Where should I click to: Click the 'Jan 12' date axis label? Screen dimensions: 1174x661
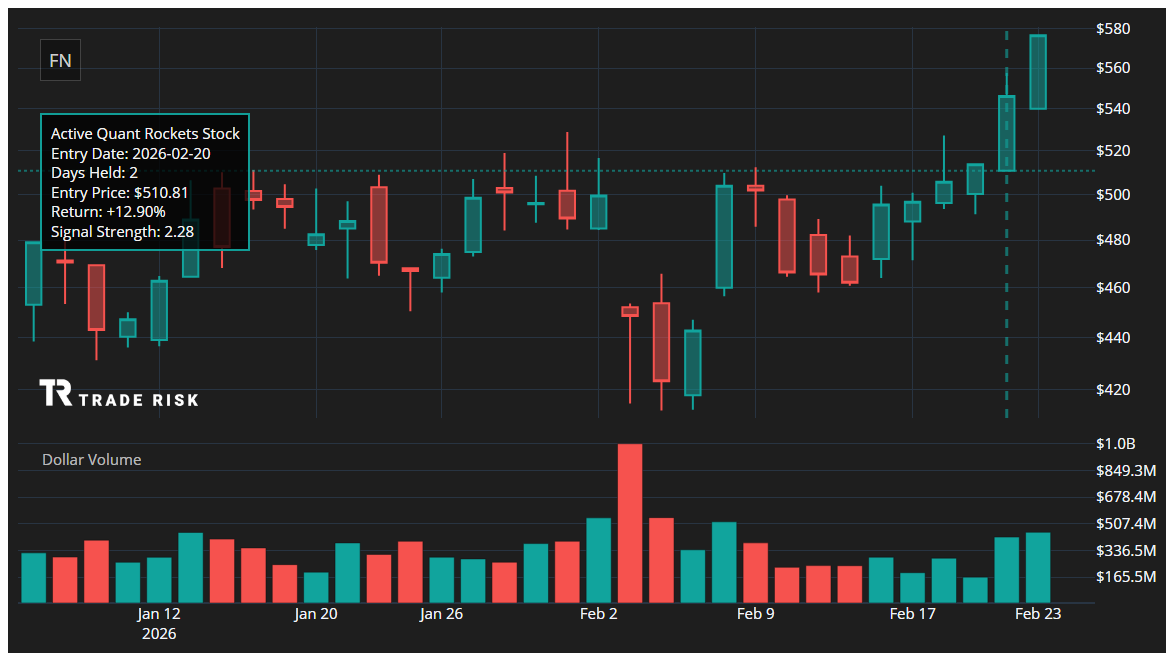[159, 614]
